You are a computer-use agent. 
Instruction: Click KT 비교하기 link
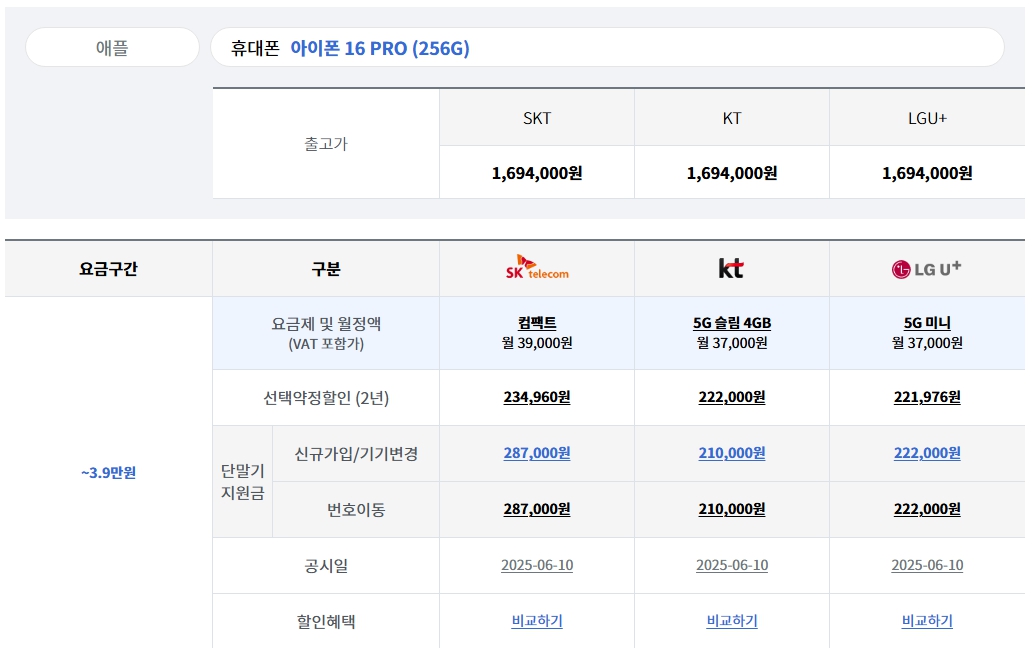click(x=732, y=621)
